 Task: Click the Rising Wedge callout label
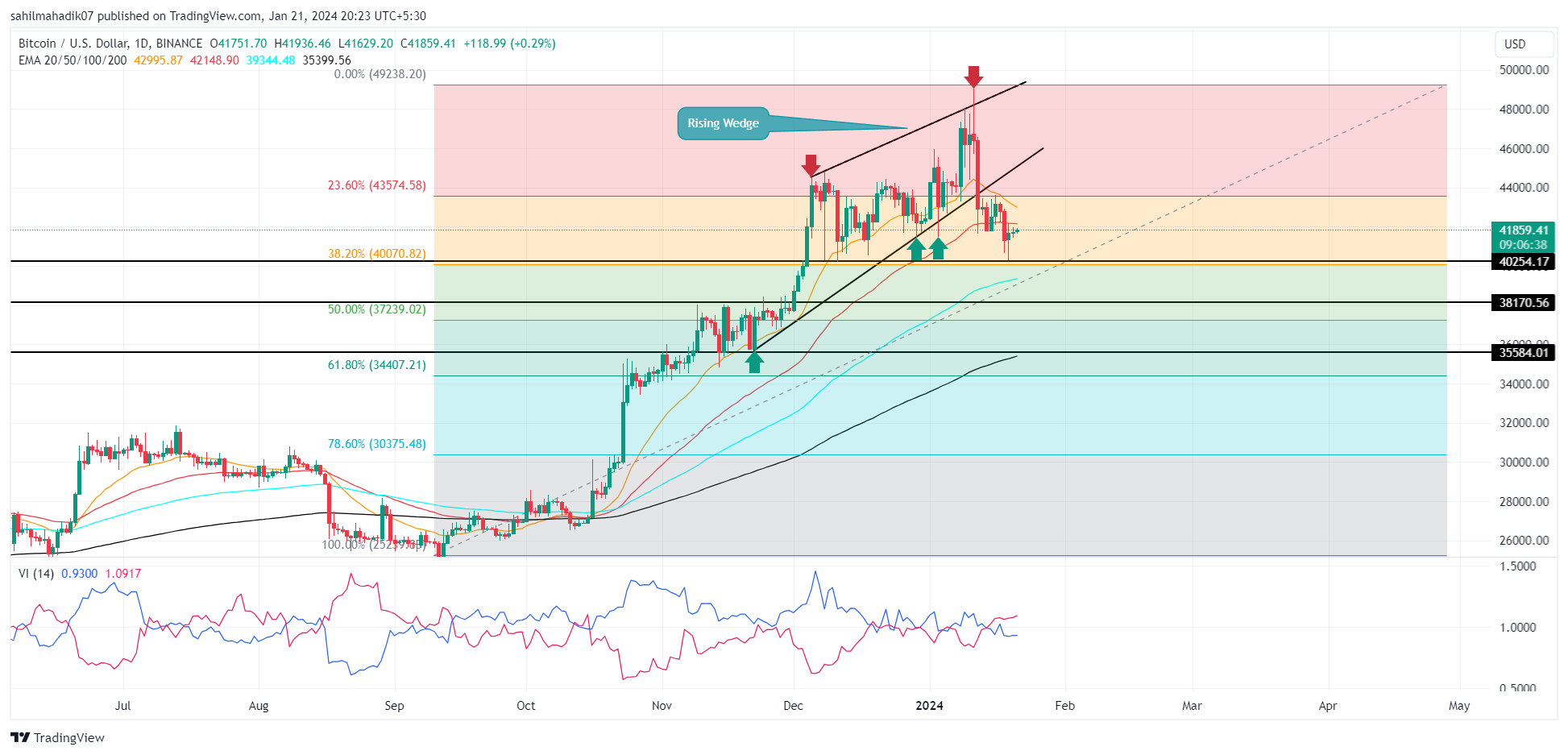tap(723, 123)
